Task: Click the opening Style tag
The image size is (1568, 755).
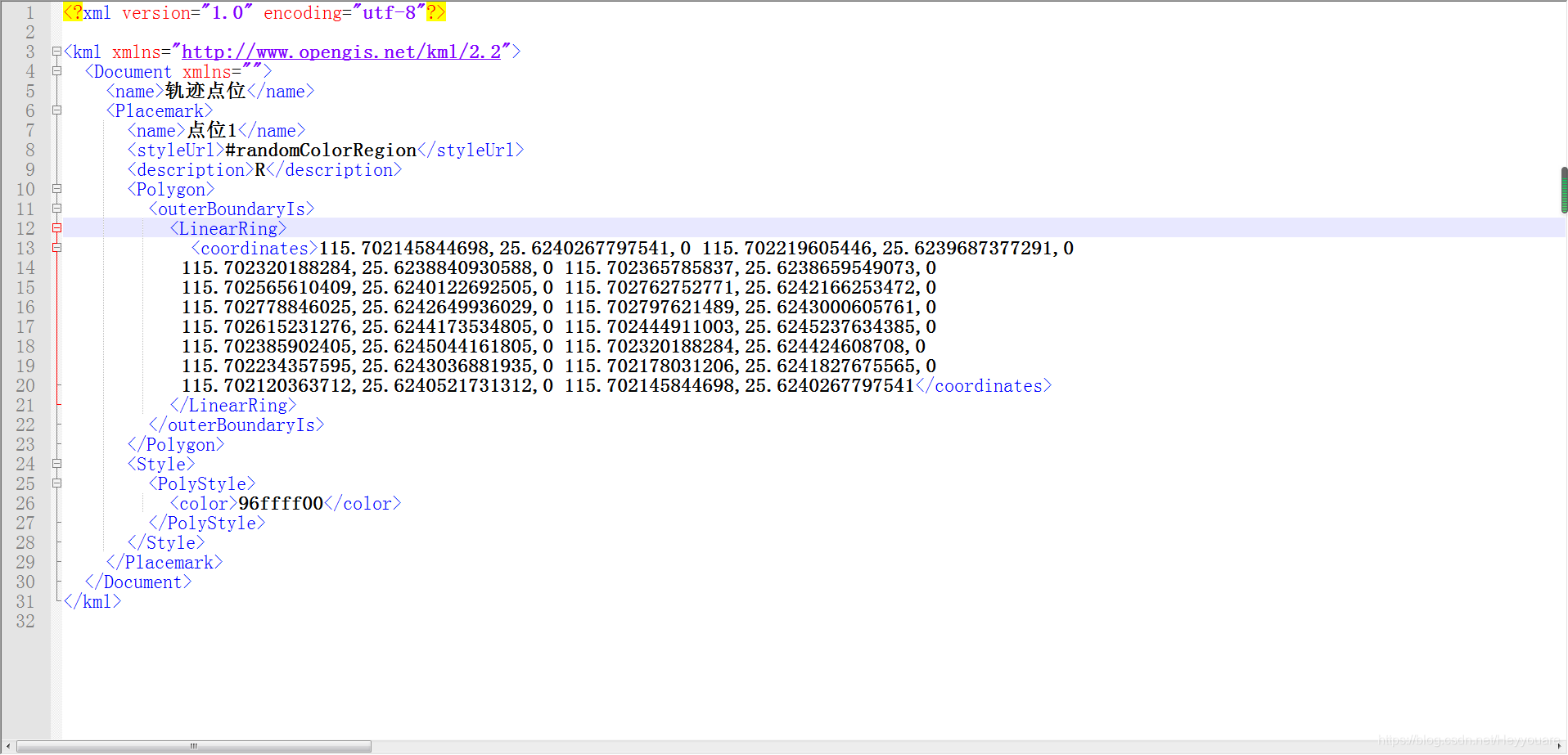Action: tap(161, 465)
